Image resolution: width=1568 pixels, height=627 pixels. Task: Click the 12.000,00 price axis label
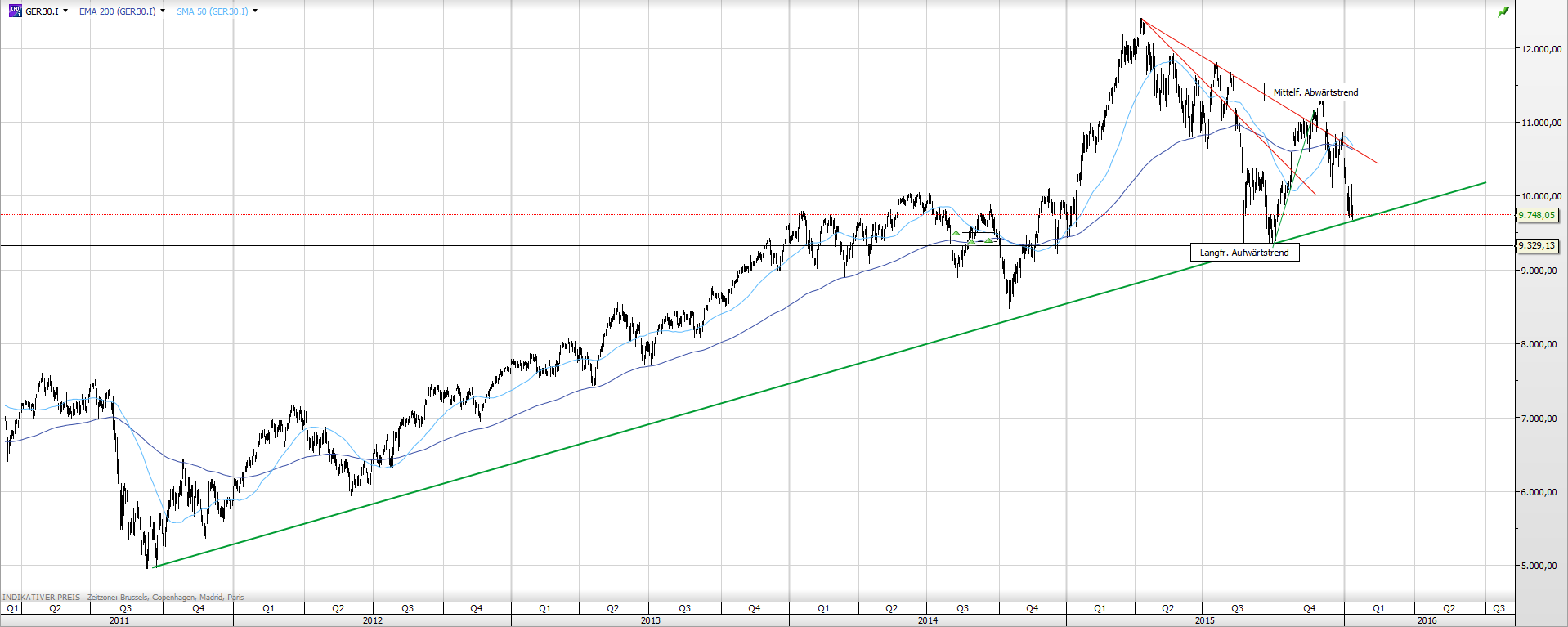click(1540, 49)
